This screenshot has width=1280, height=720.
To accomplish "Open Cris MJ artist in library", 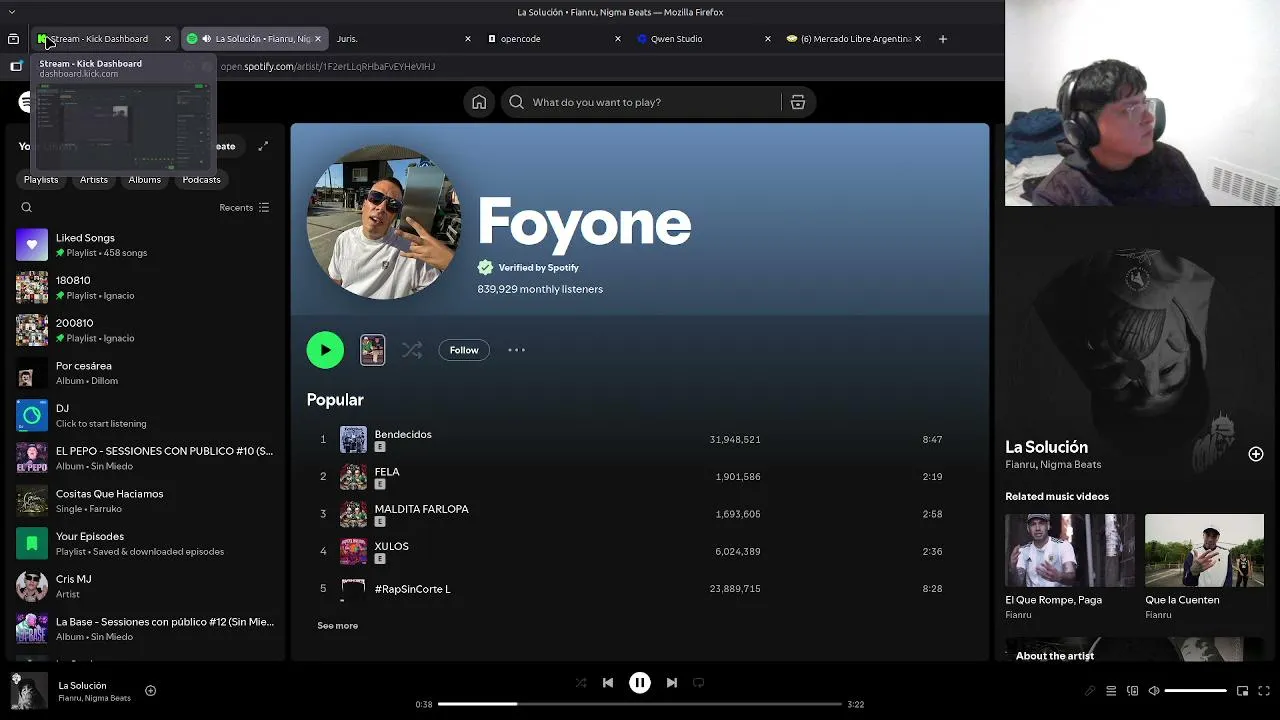I will pyautogui.click(x=145, y=586).
